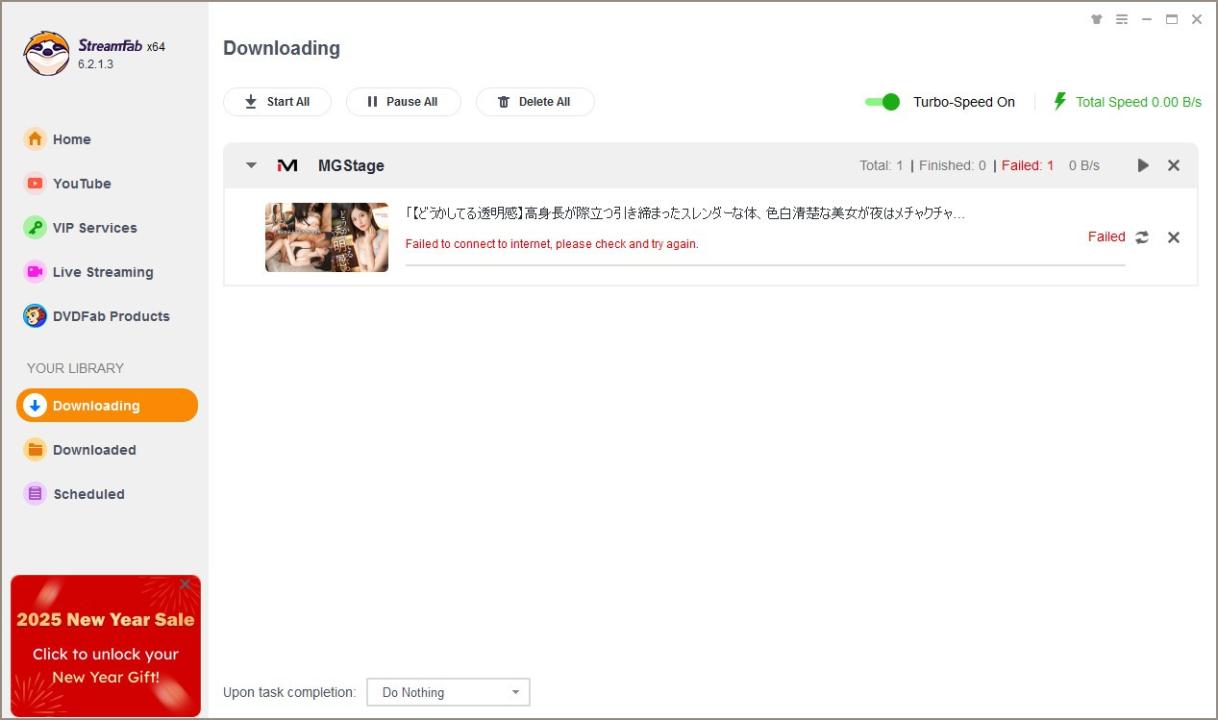Click the 'Finished: 0' counter text
The width and height of the screenshot is (1218, 720).
click(x=952, y=166)
